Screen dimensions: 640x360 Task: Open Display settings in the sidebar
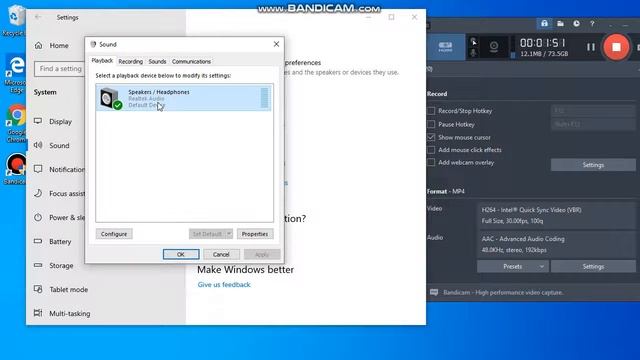[53, 121]
